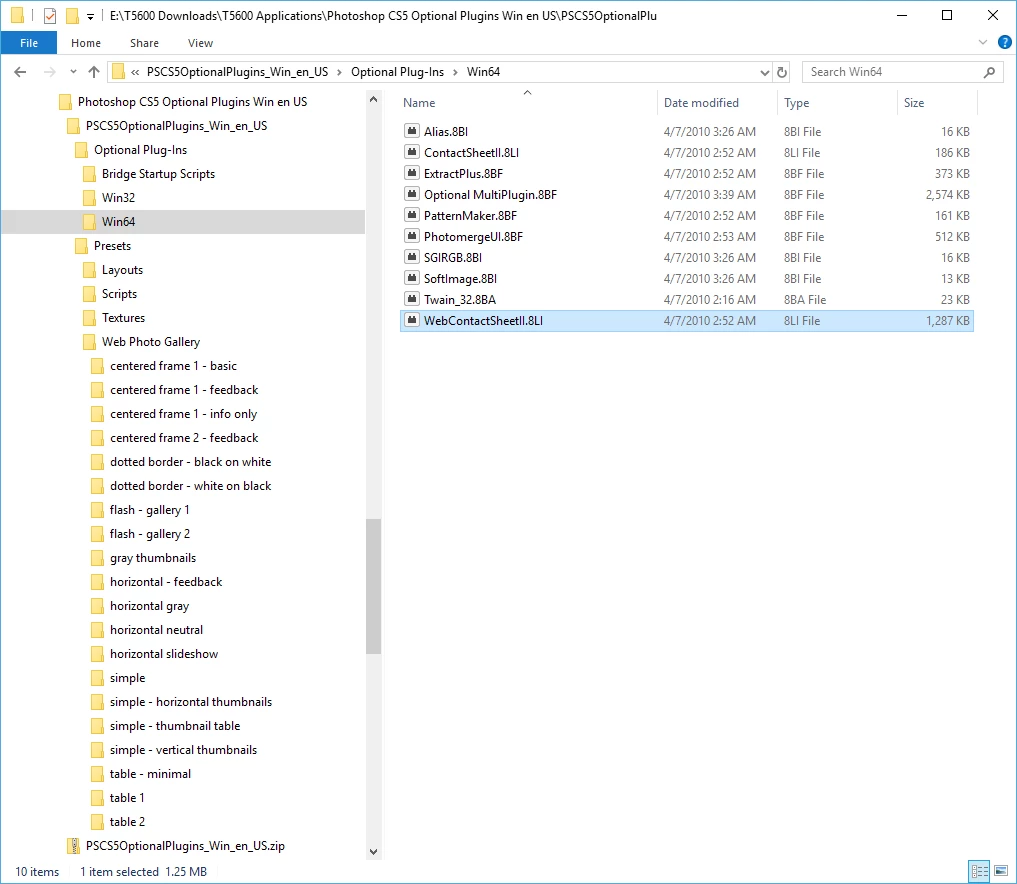The height and width of the screenshot is (884, 1017).
Task: Open dropdown arrow after Optional Plug-Ins breadcrumb
Action: point(455,72)
